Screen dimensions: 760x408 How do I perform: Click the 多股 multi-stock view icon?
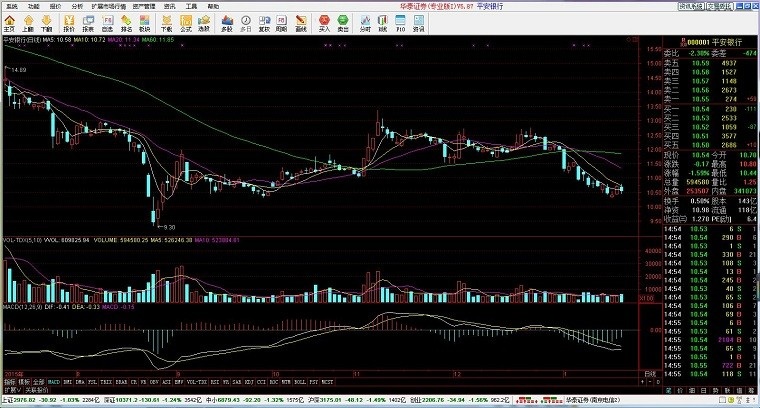click(227, 23)
